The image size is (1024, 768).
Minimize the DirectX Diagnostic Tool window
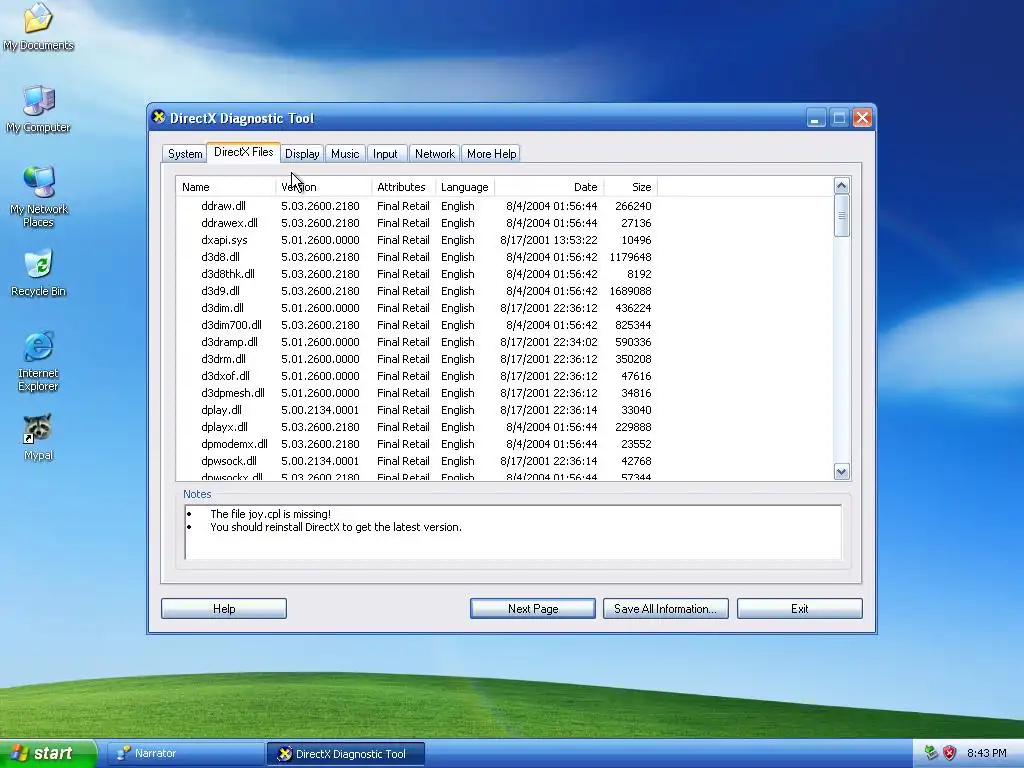(x=816, y=118)
